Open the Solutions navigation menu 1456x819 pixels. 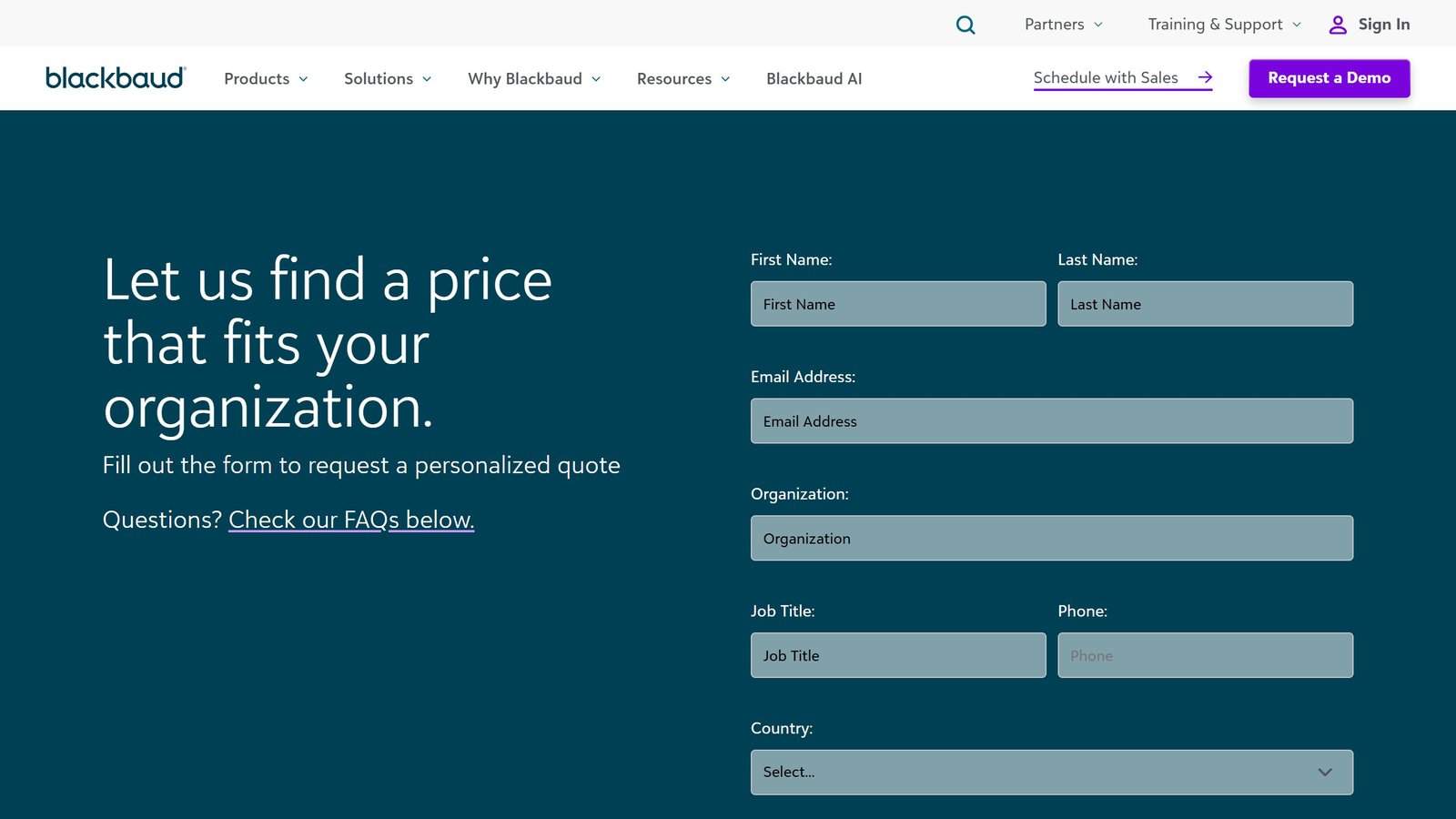click(x=388, y=78)
